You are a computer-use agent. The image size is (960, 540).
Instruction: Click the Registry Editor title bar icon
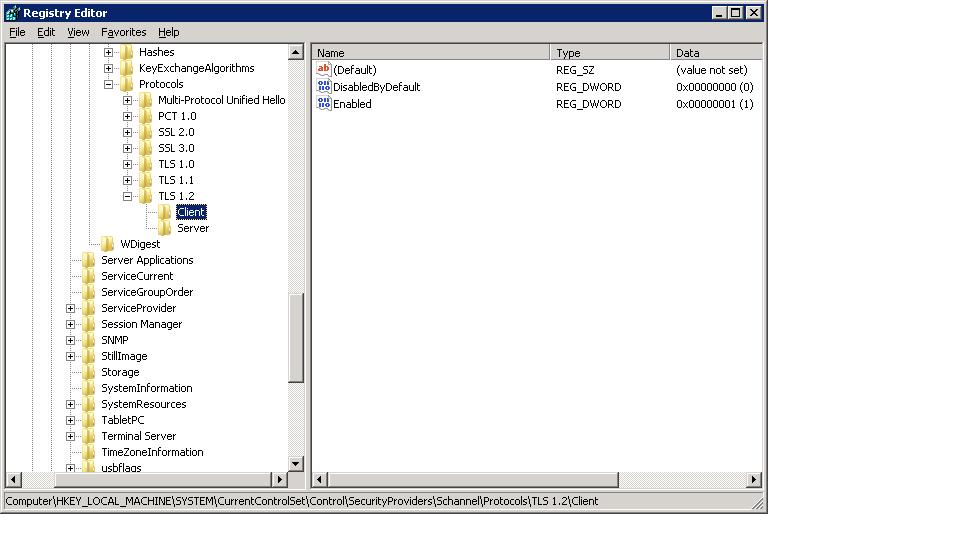point(12,13)
